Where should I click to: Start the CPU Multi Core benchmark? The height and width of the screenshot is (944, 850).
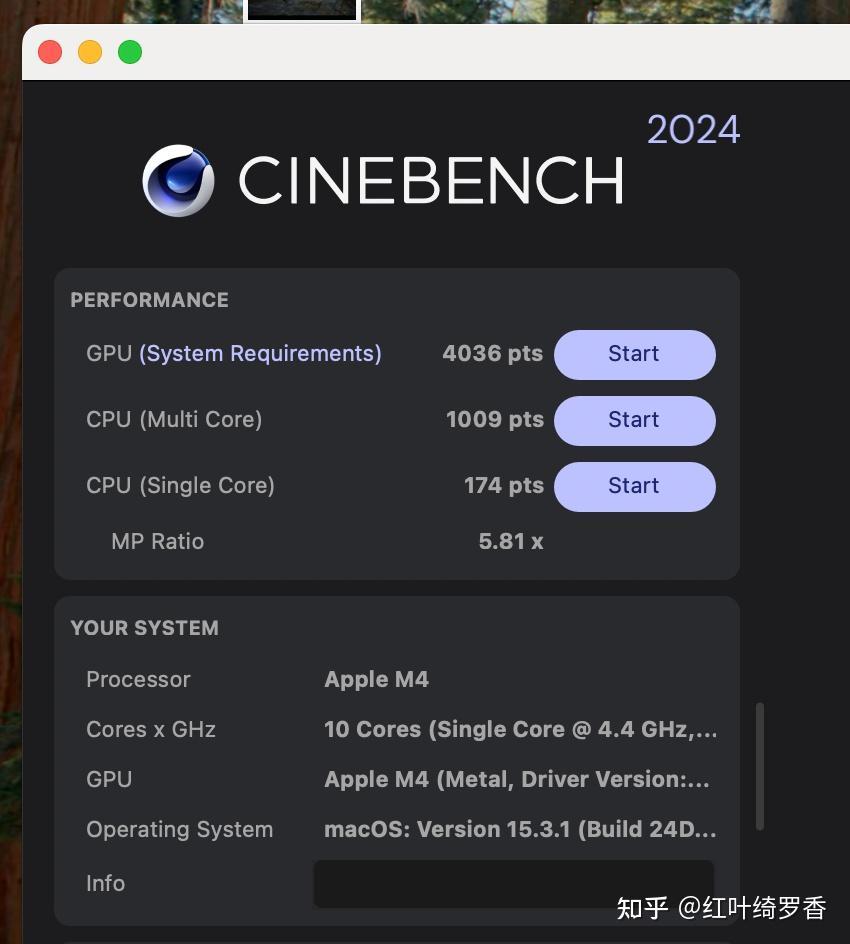(634, 420)
